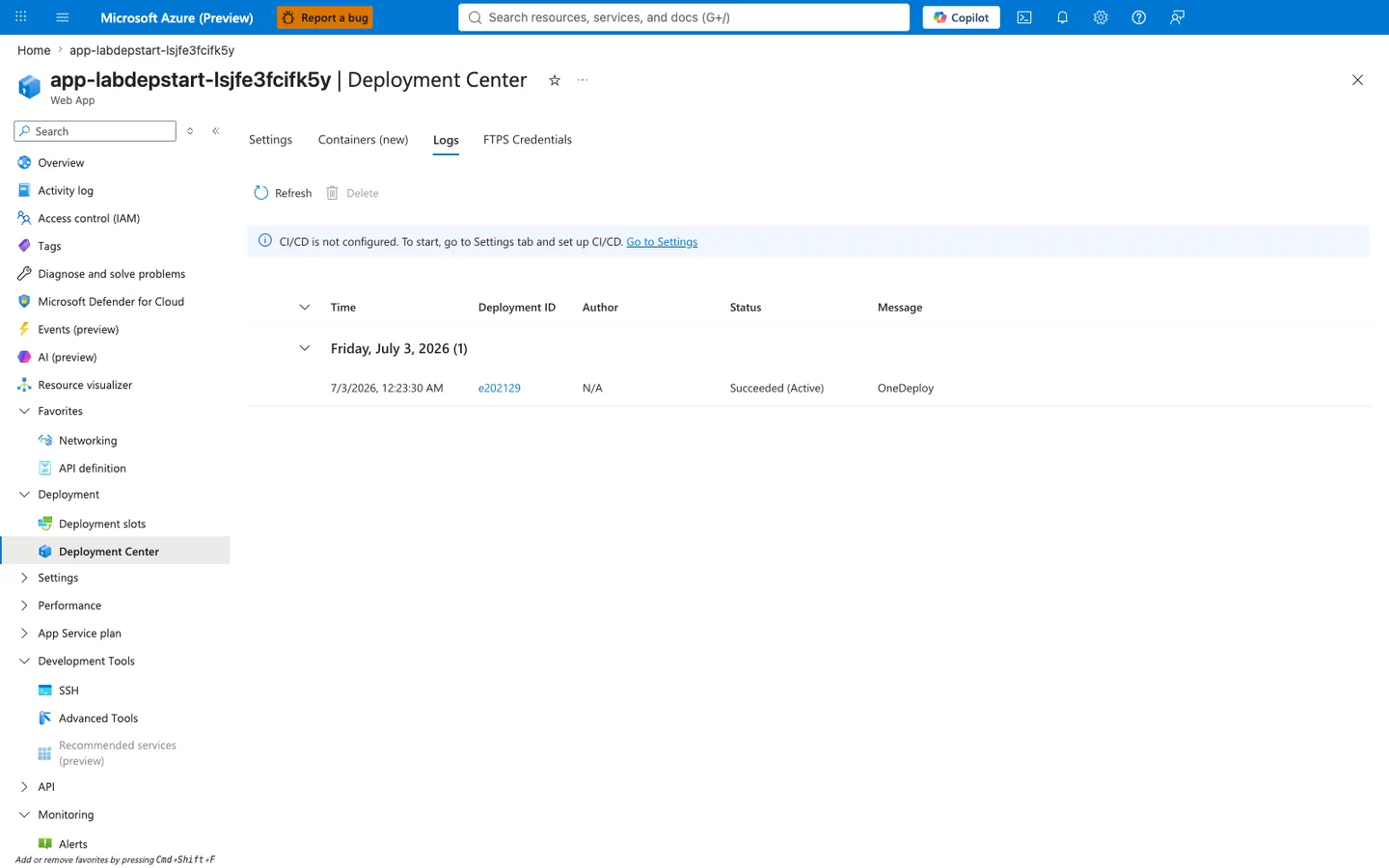
Task: Open the help question mark icon
Action: click(x=1139, y=17)
